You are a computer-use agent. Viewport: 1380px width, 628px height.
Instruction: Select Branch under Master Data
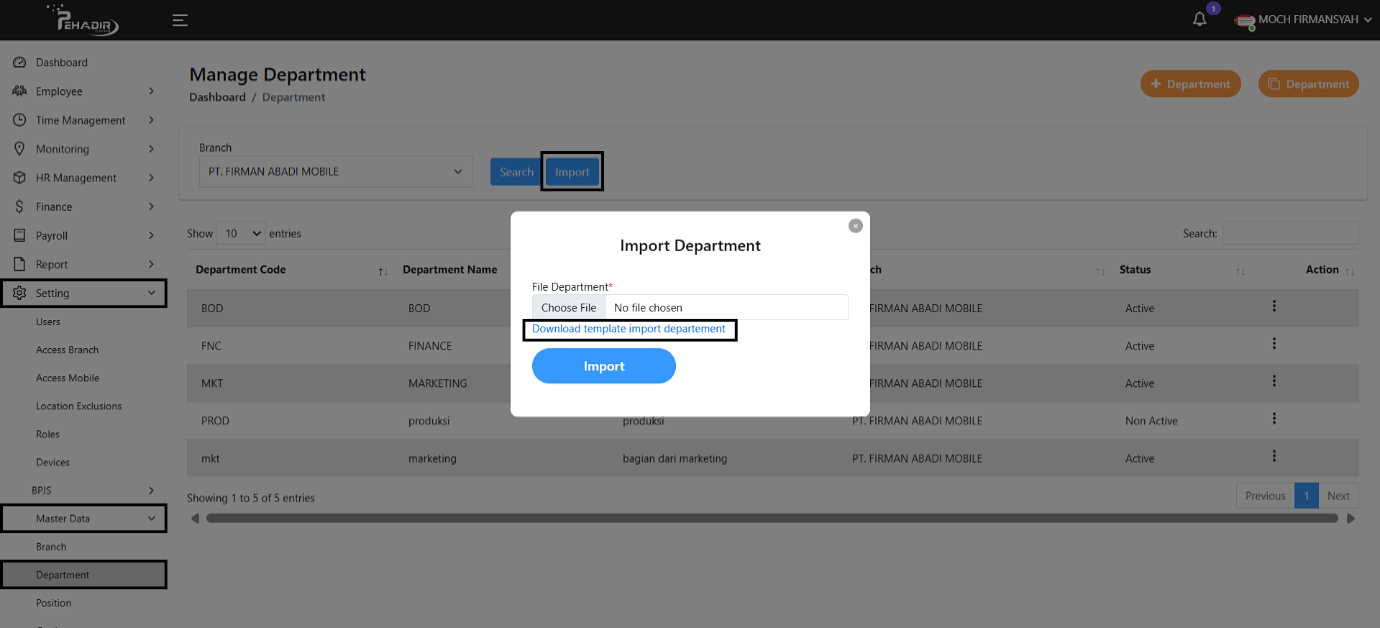[51, 547]
